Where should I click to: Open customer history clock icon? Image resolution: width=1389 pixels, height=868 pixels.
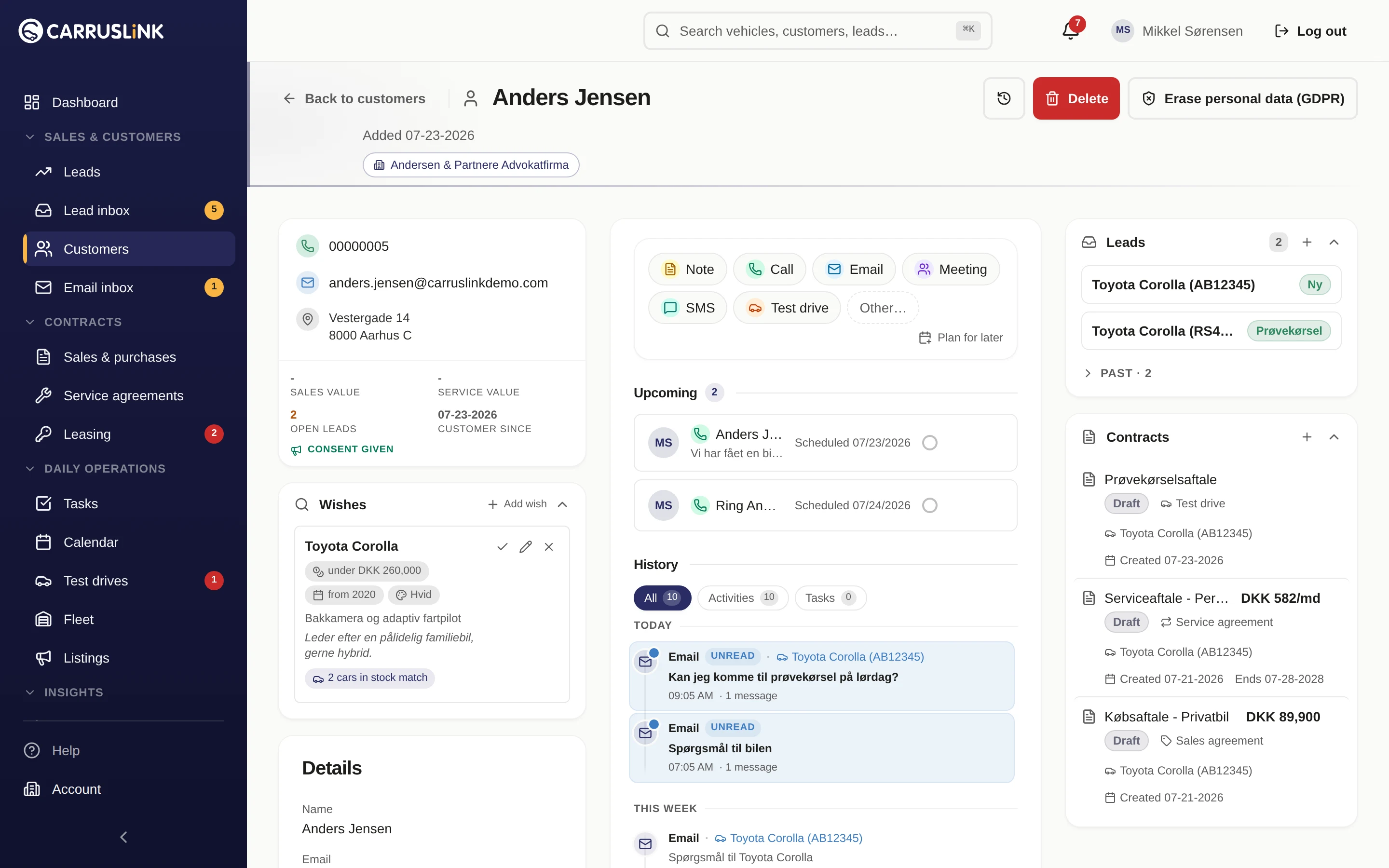point(1004,98)
